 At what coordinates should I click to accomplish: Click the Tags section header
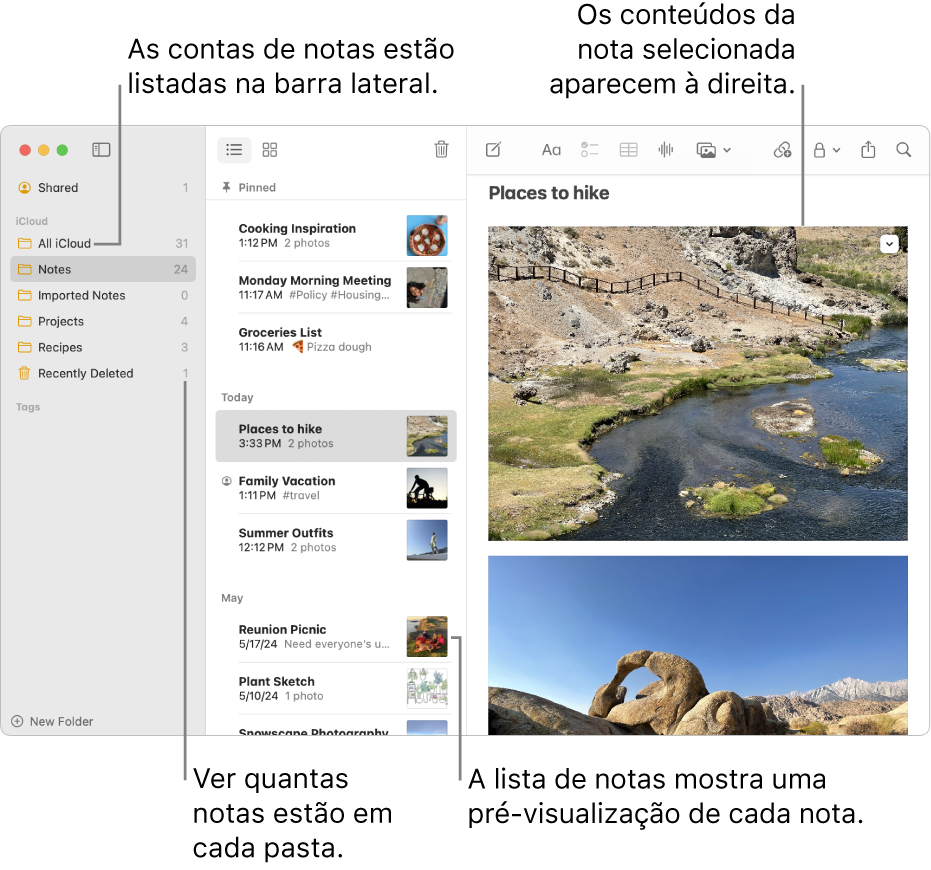[x=28, y=407]
